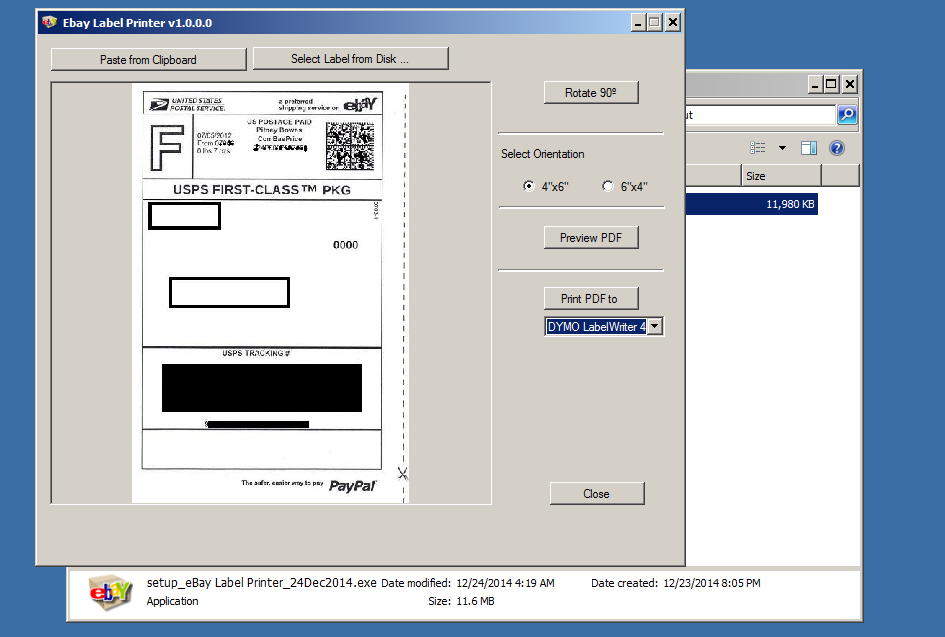Select the 4"x6" orientation radio button
The width and height of the screenshot is (945, 637).
click(x=529, y=186)
